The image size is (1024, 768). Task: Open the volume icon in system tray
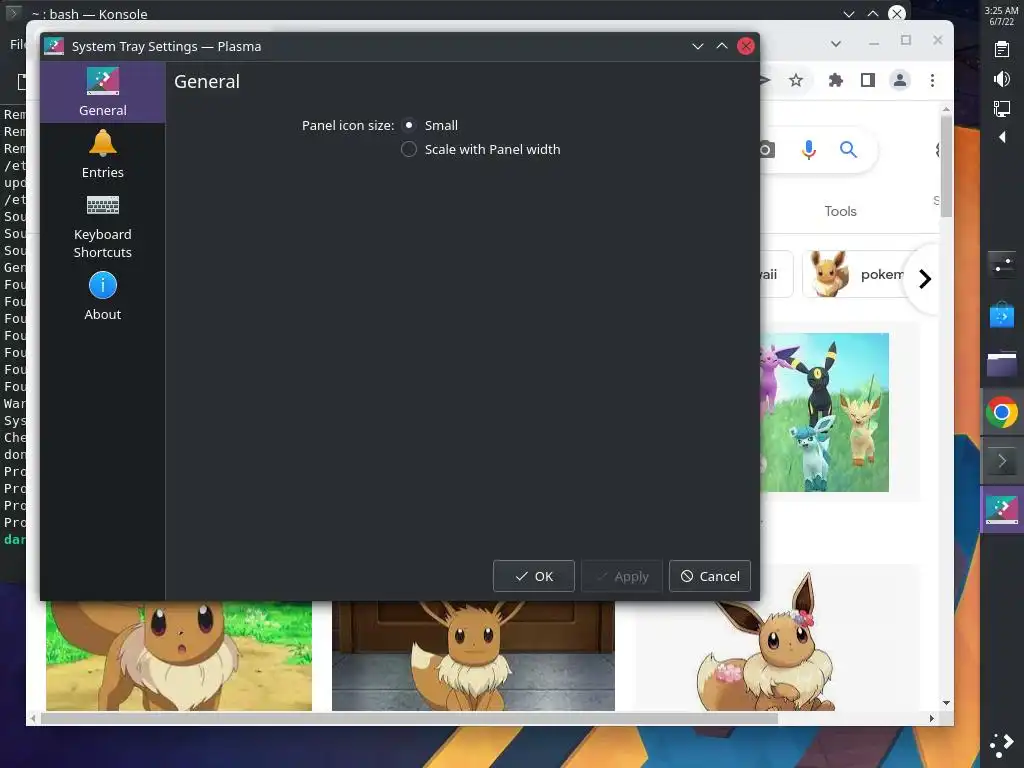(x=1001, y=79)
